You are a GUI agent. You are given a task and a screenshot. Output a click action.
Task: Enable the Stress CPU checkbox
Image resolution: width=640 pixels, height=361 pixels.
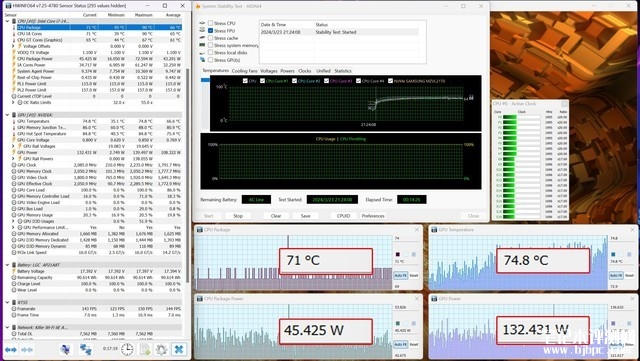[211, 23]
